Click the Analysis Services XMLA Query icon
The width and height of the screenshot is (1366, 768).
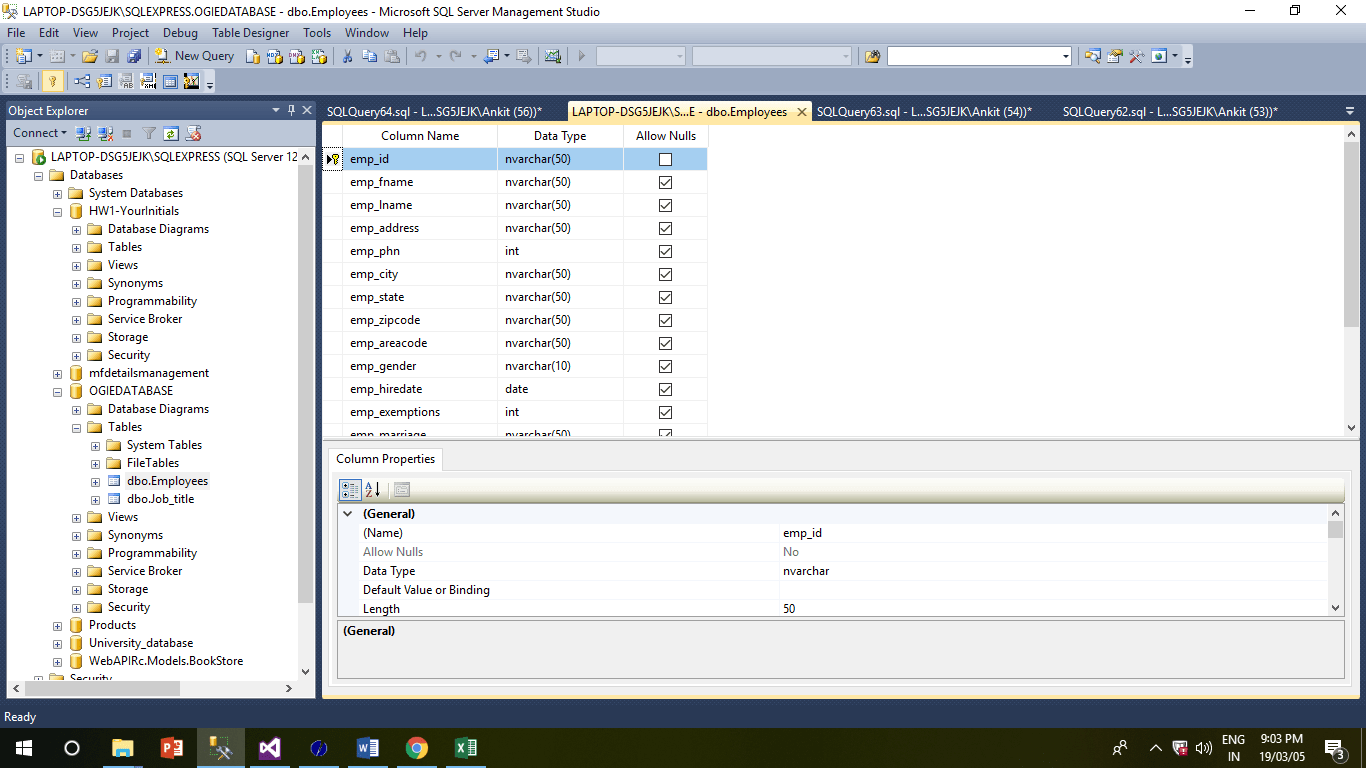pos(318,56)
